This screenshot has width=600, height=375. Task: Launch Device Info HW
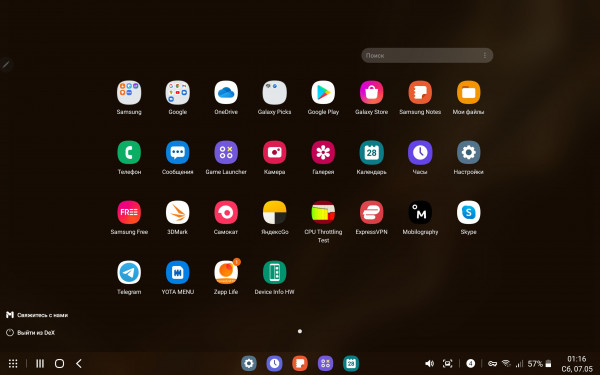(274, 272)
